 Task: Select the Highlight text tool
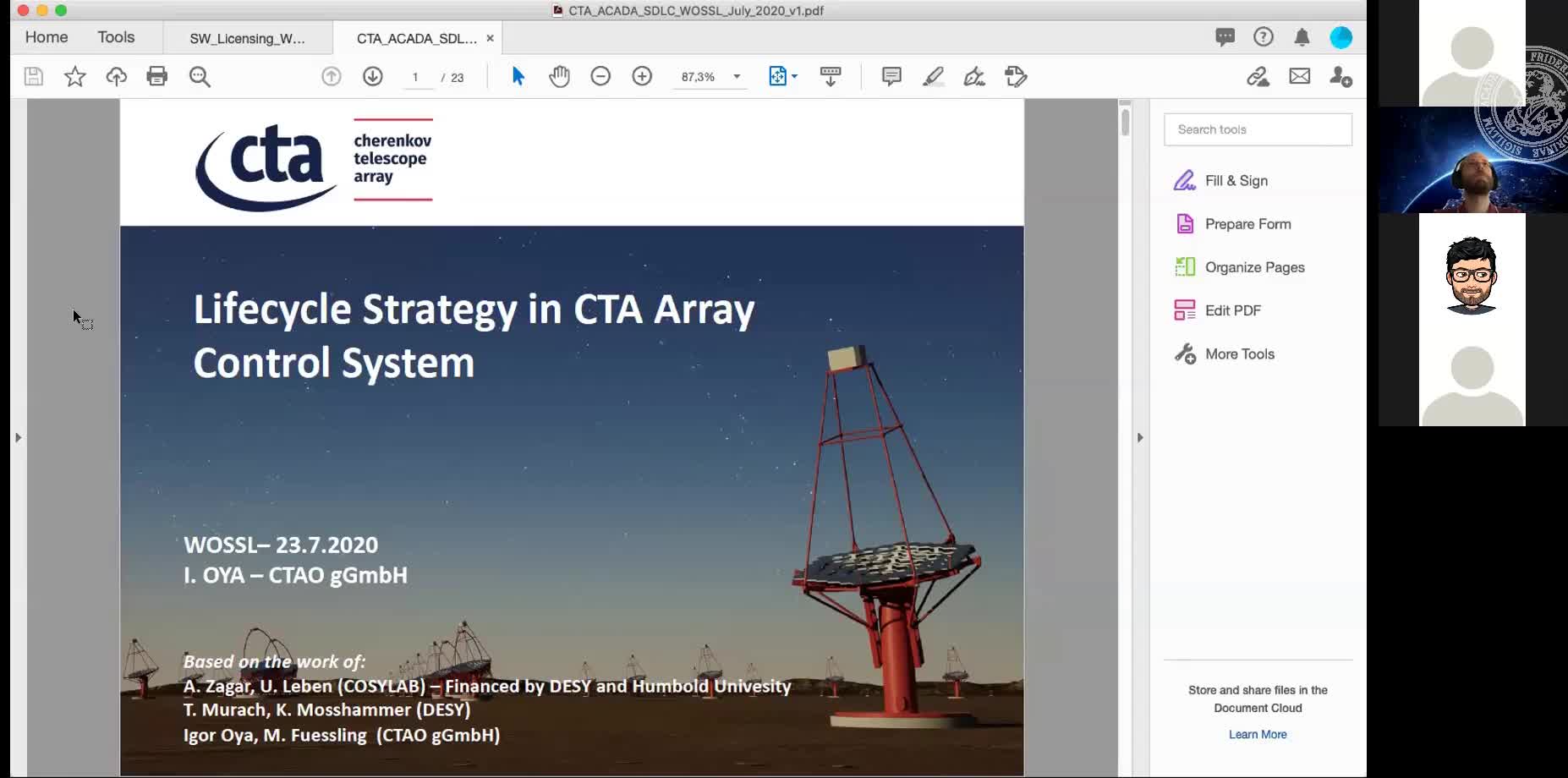click(934, 76)
